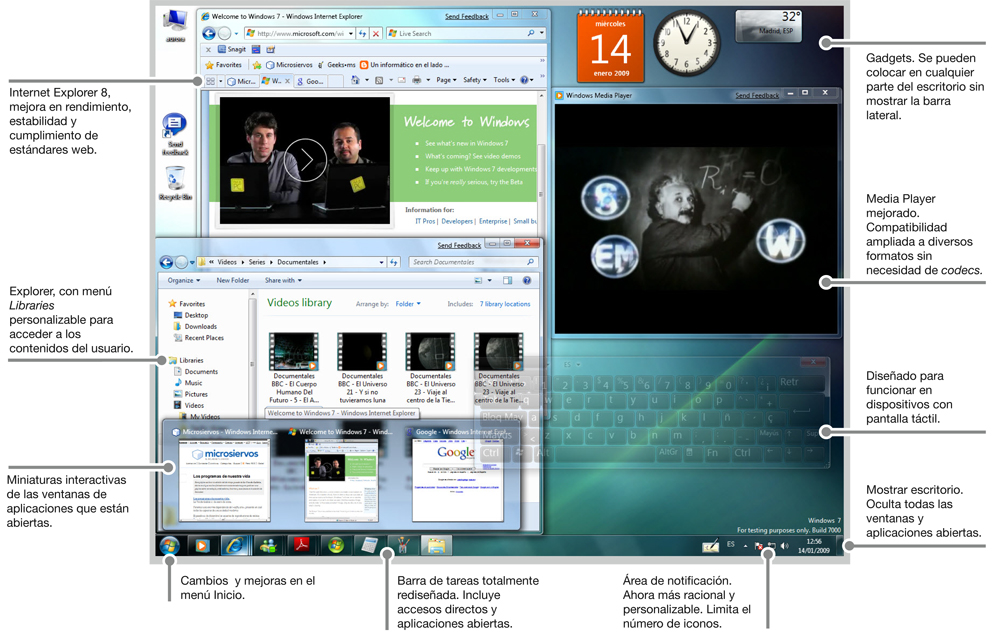Image resolution: width=1000 pixels, height=638 pixels.
Task: Click the Home icon in IE command bar
Action: [356, 80]
